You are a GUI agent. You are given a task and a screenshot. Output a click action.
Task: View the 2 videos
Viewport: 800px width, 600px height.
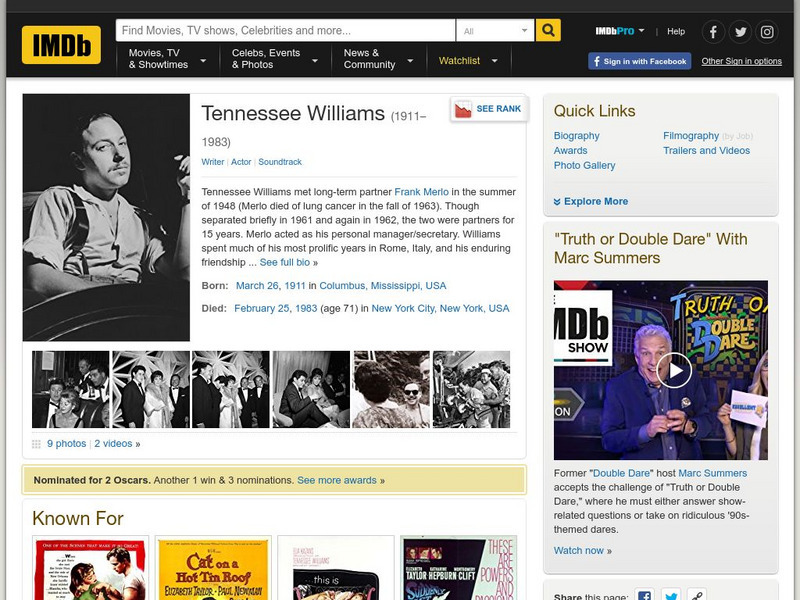click(x=113, y=444)
